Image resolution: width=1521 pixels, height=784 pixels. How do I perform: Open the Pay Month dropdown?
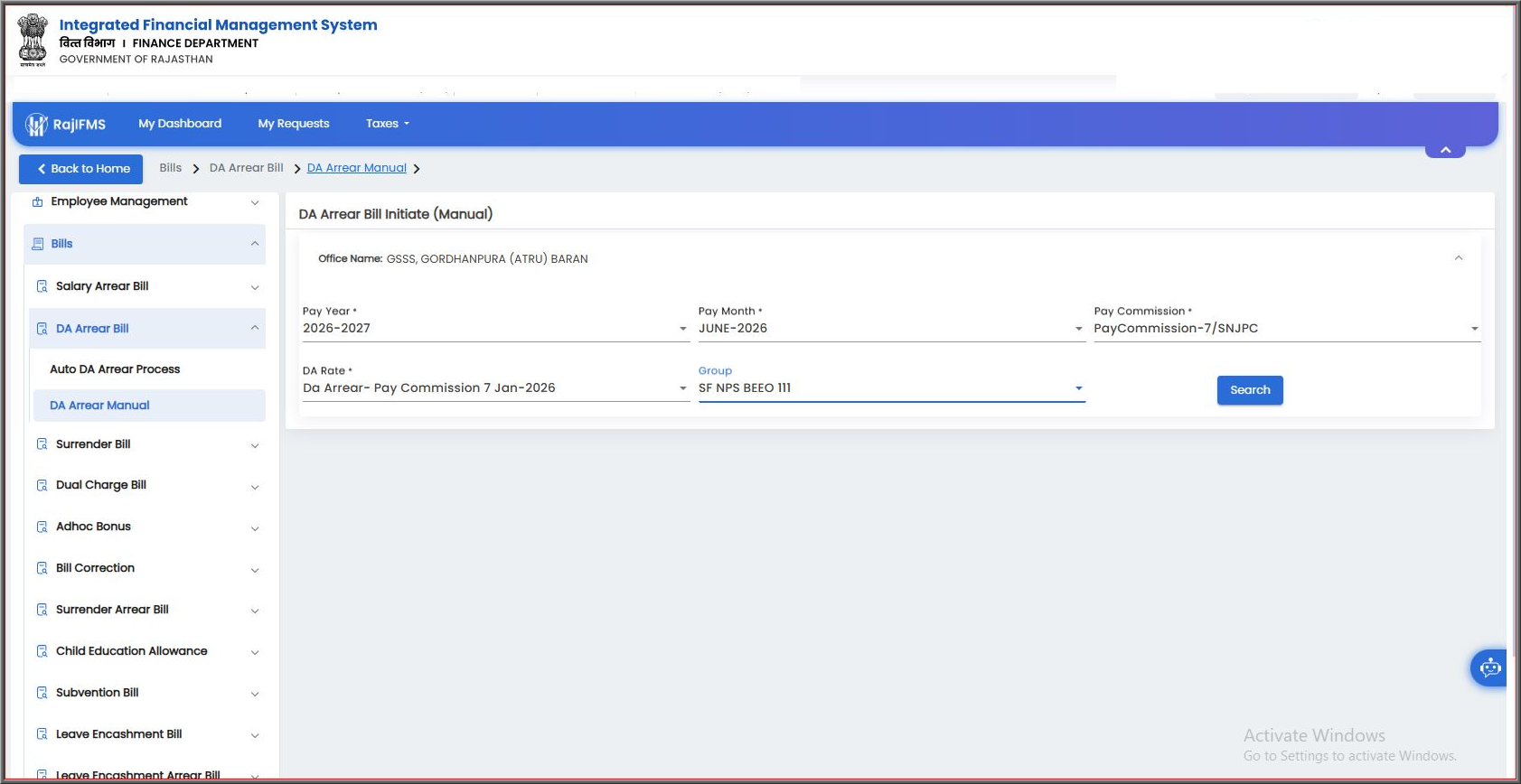pyautogui.click(x=891, y=329)
